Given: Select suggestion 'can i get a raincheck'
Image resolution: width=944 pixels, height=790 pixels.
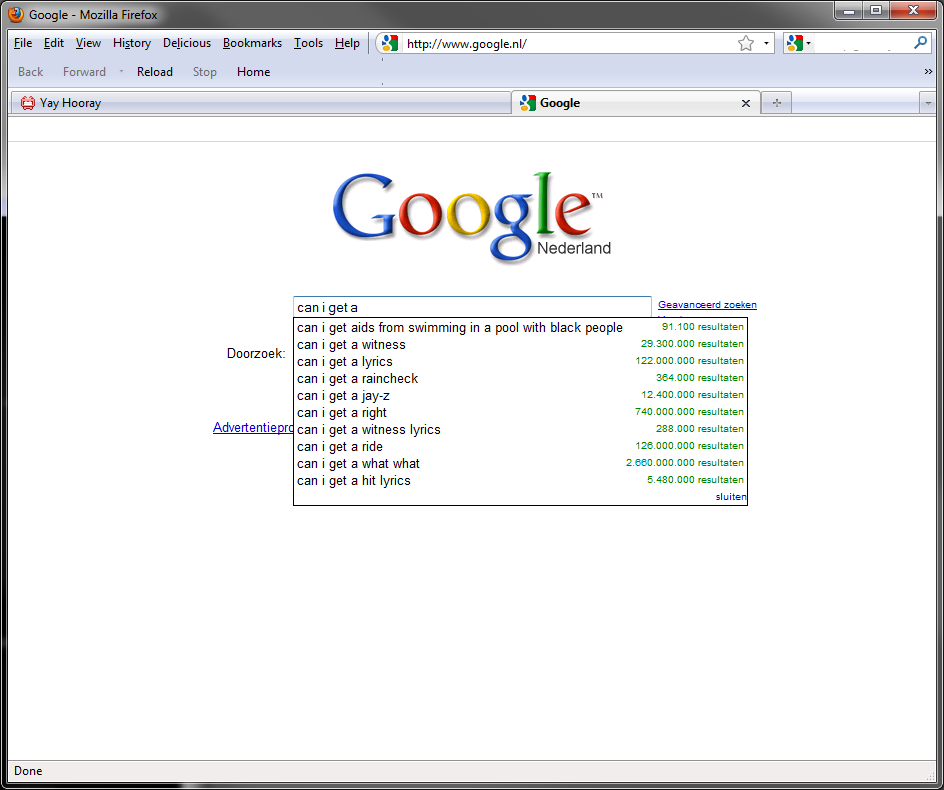Looking at the screenshot, I should click(520, 378).
